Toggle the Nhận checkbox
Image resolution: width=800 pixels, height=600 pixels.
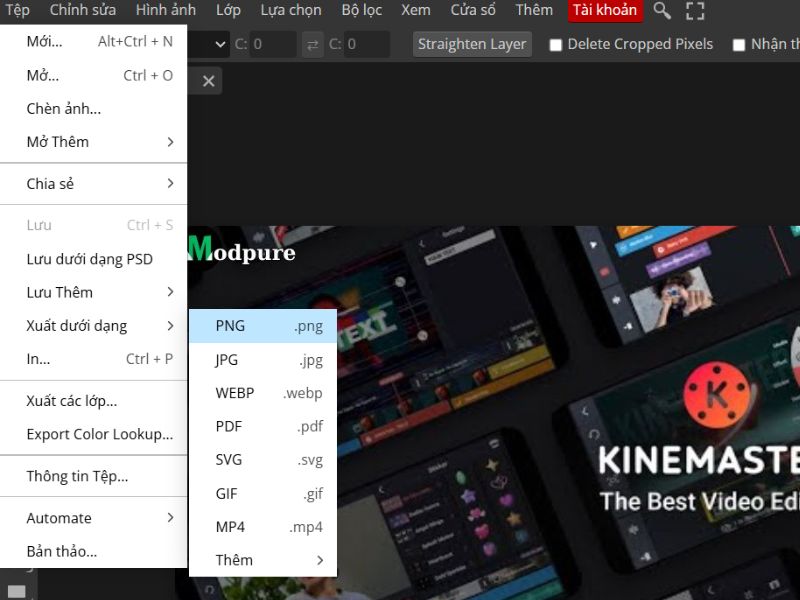click(738, 45)
